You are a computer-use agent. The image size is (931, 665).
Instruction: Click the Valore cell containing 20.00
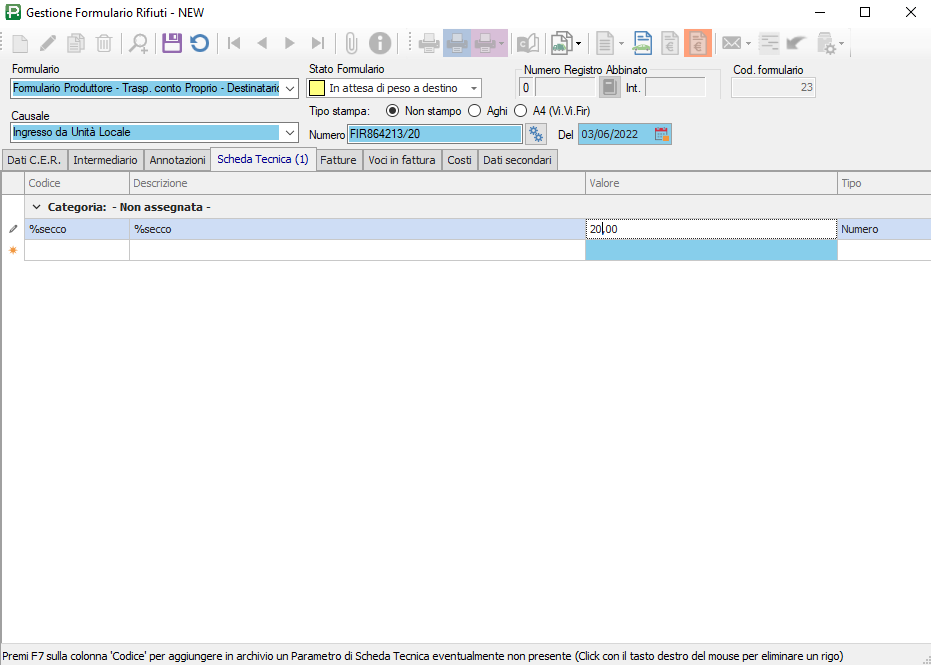(x=710, y=229)
